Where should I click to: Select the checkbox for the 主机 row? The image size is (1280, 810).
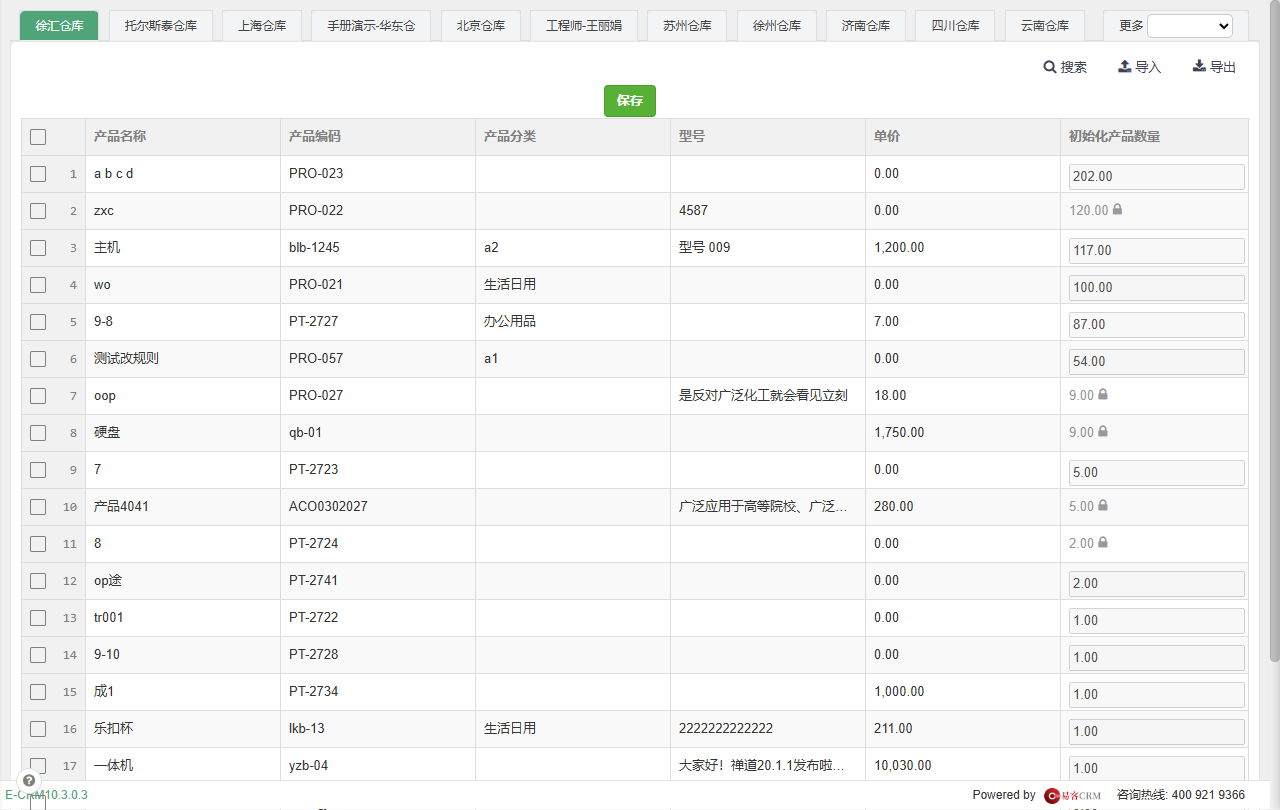coord(38,248)
